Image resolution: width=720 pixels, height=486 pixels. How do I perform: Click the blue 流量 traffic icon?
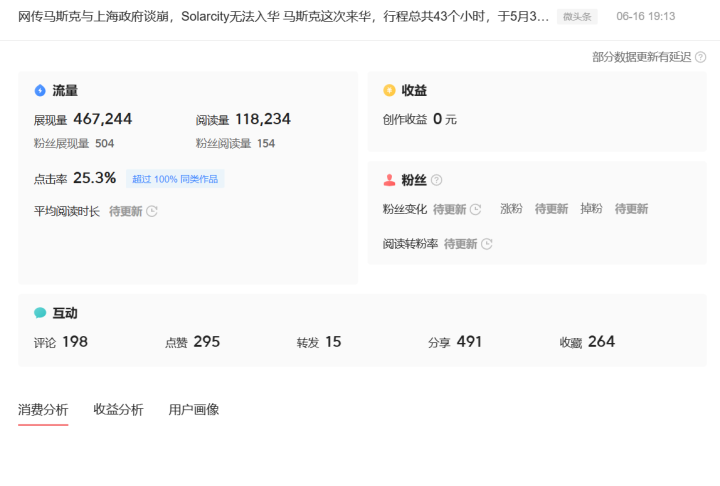click(x=40, y=90)
